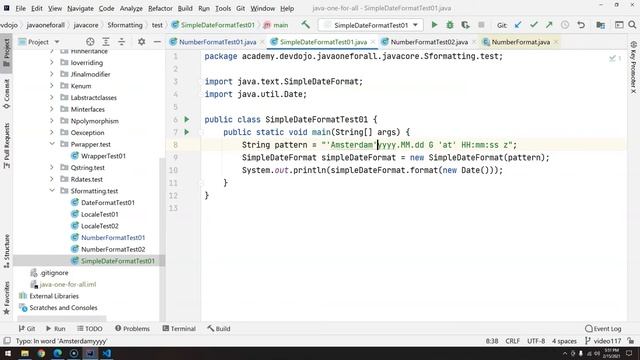This screenshot has width=640, height=360.
Task: Switch to NumberFormatTest01.java tab
Action: [218, 42]
